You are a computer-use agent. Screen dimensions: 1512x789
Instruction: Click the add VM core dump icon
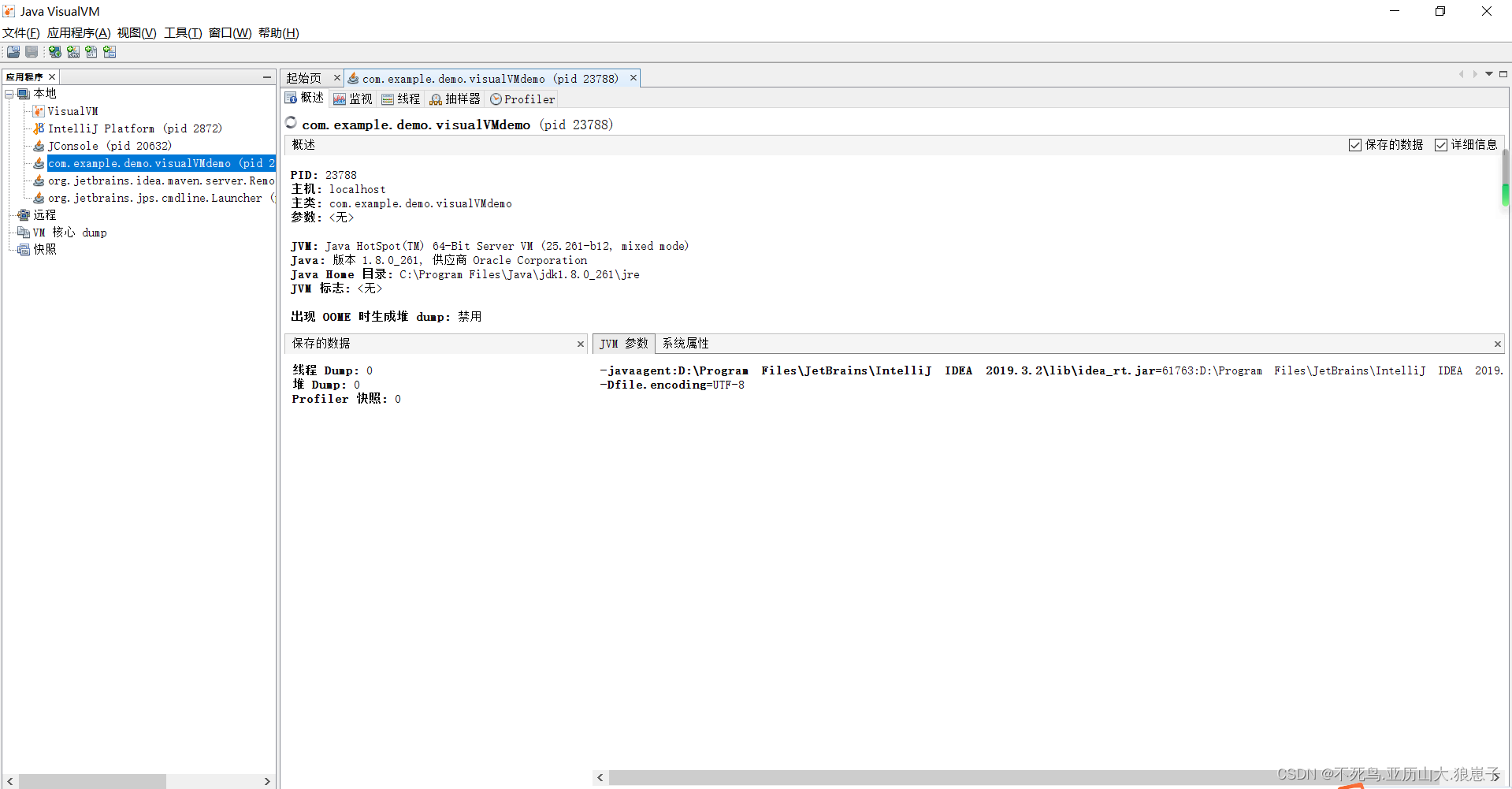click(91, 52)
